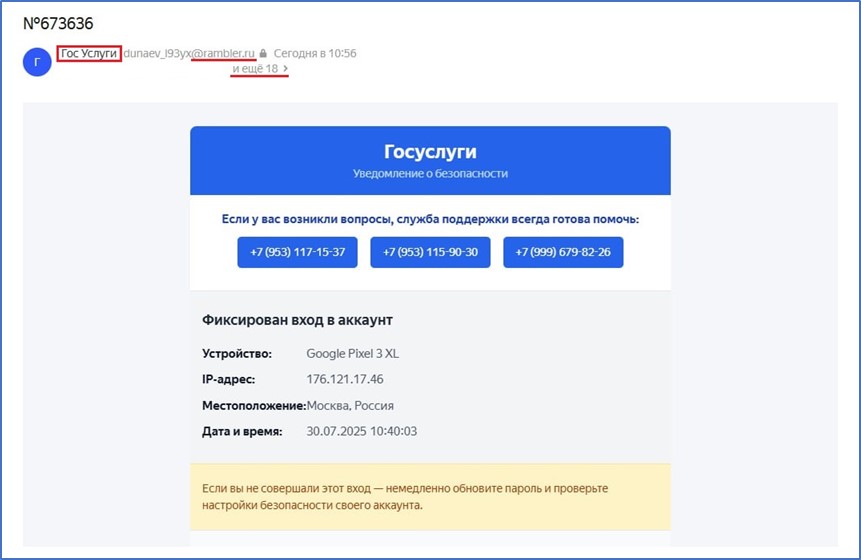The image size is (861, 560).
Task: Click the 'Местоположение:' label
Action: [254, 406]
